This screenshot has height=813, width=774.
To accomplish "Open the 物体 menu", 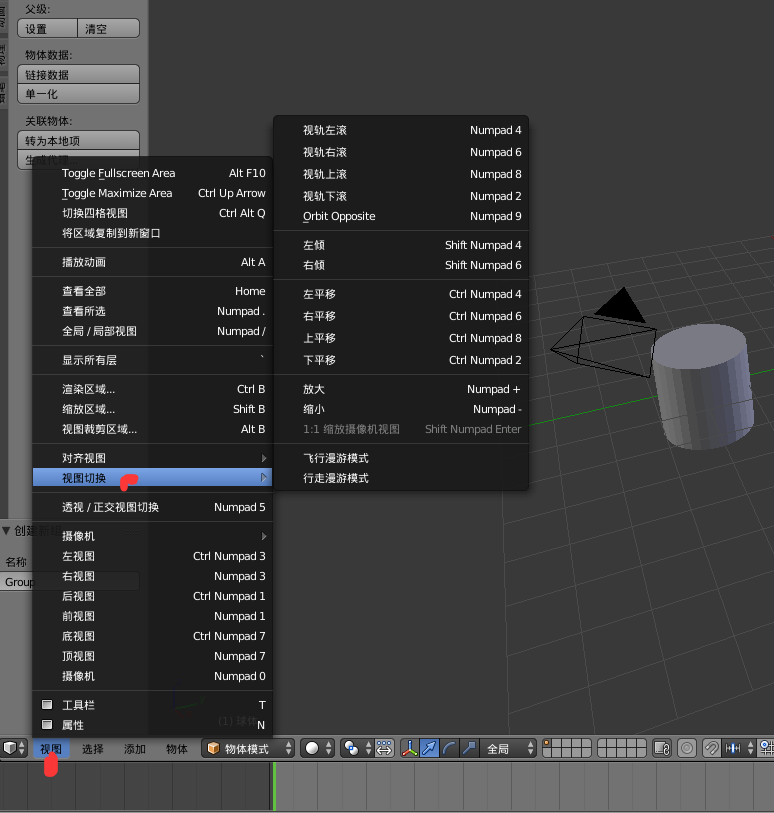I will pyautogui.click(x=177, y=749).
